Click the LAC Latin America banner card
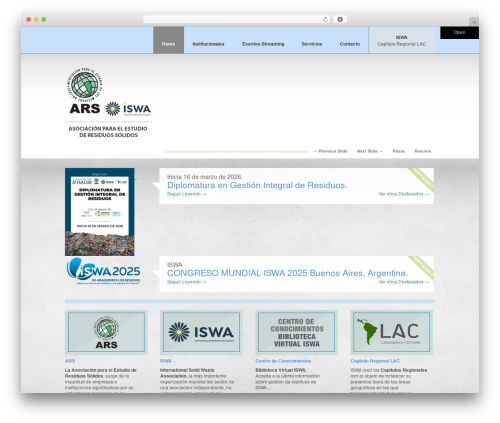Screen dimensions: 500x423 point(392,332)
